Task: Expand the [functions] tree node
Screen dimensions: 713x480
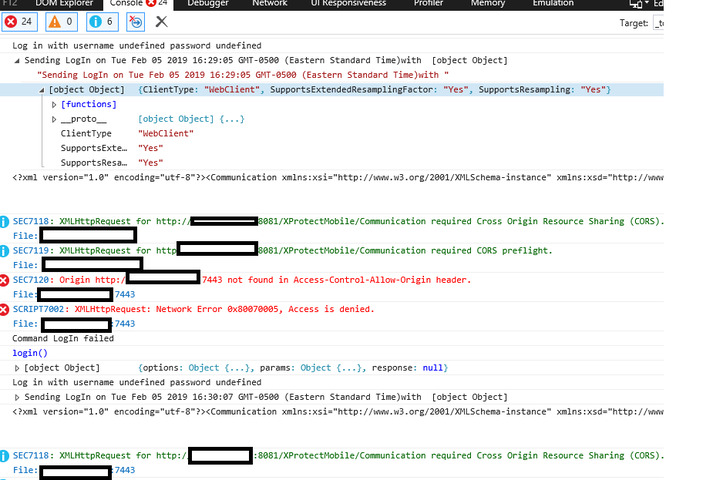Action: click(x=54, y=105)
